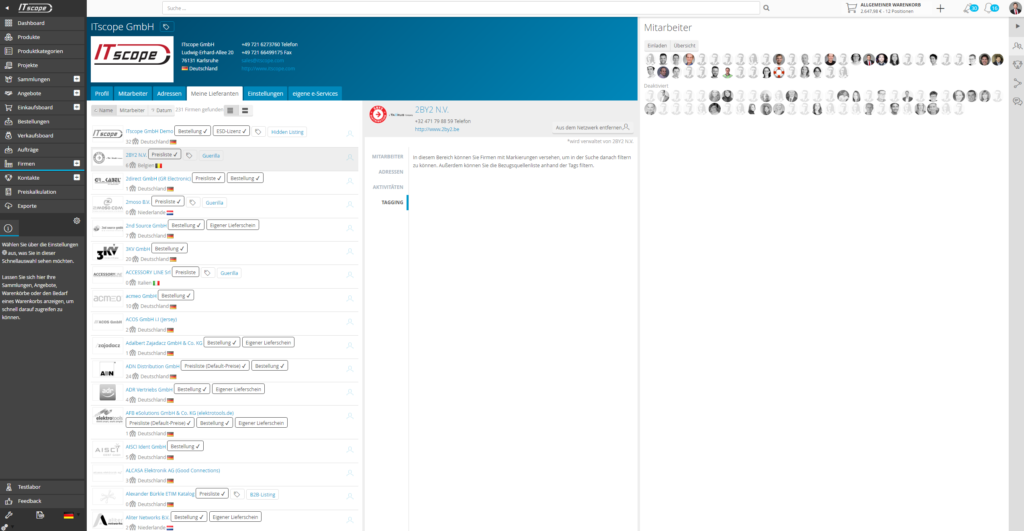
Task: Open quick-selection settings gear in sidebar
Action: click(76, 221)
